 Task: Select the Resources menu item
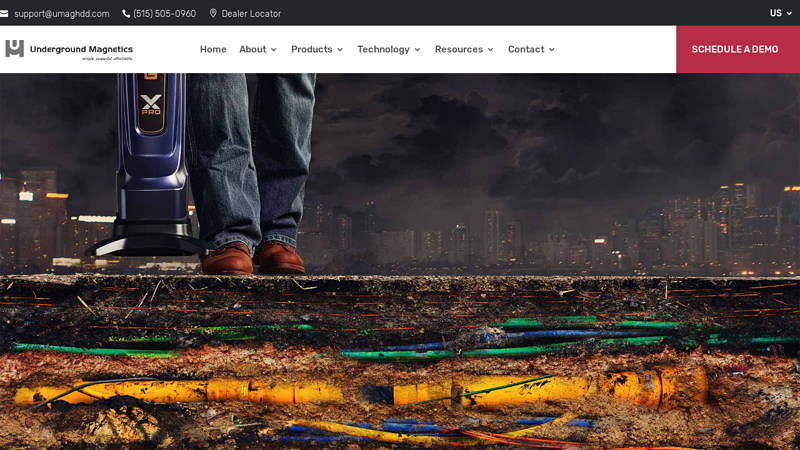pyautogui.click(x=458, y=49)
